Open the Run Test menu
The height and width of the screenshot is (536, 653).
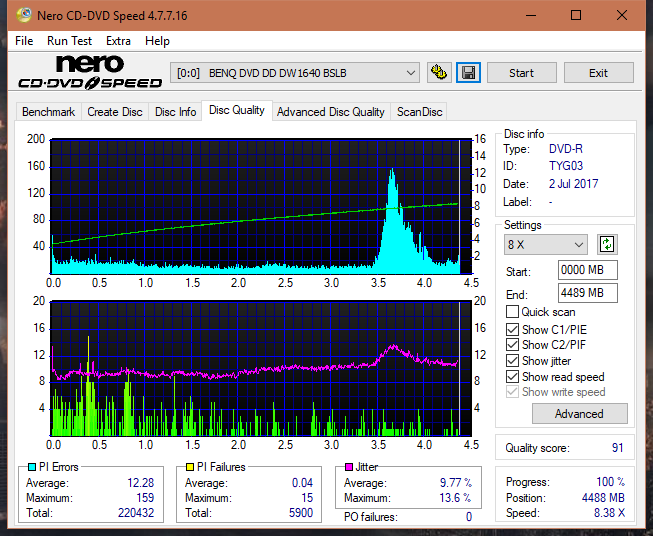(x=69, y=41)
